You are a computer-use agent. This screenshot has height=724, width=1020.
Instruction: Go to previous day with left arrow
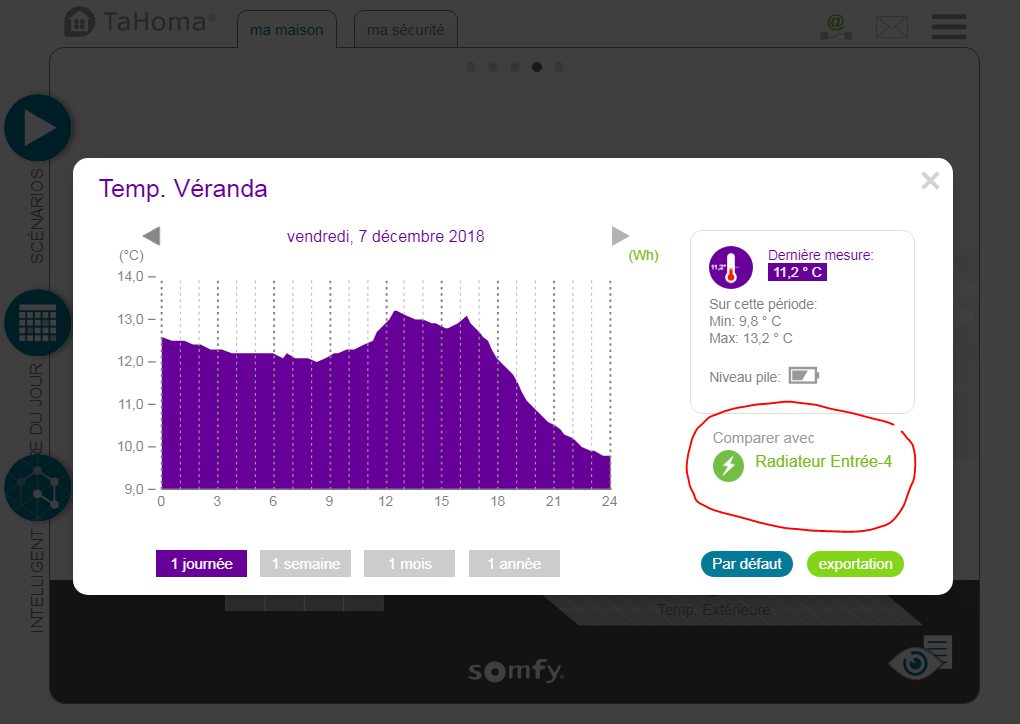coord(151,236)
